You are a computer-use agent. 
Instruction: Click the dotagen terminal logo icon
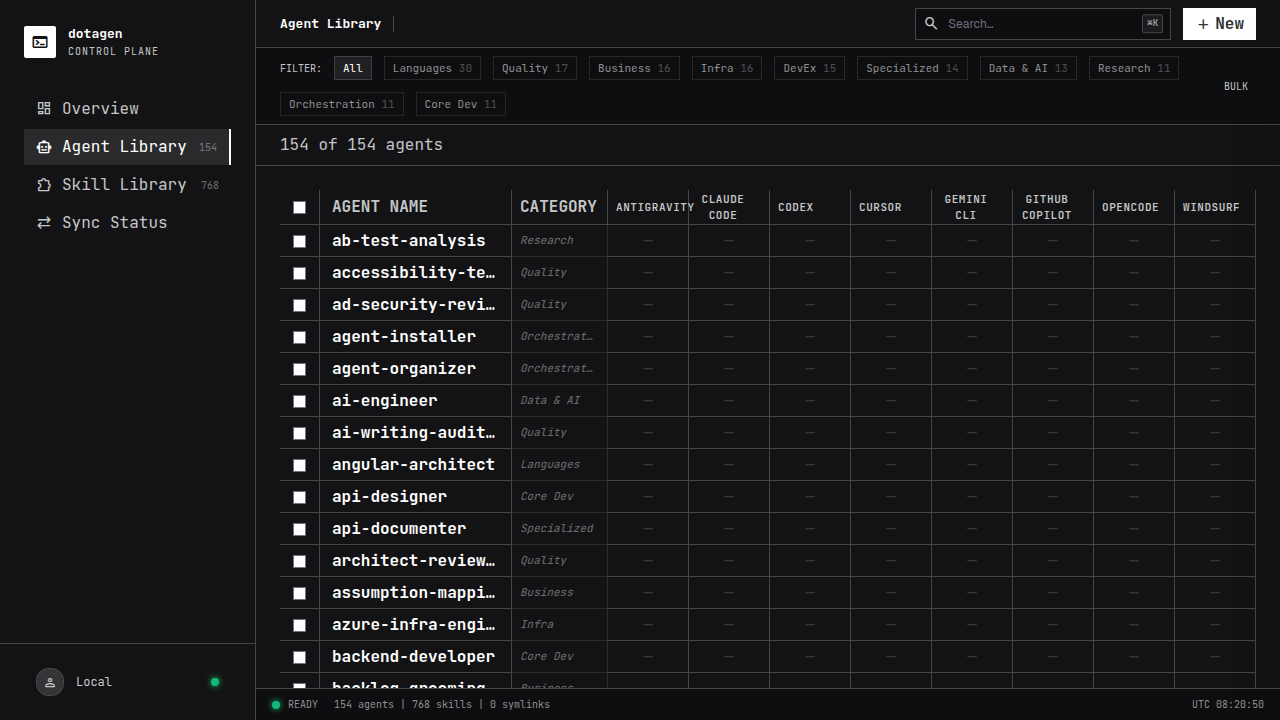tap(40, 42)
